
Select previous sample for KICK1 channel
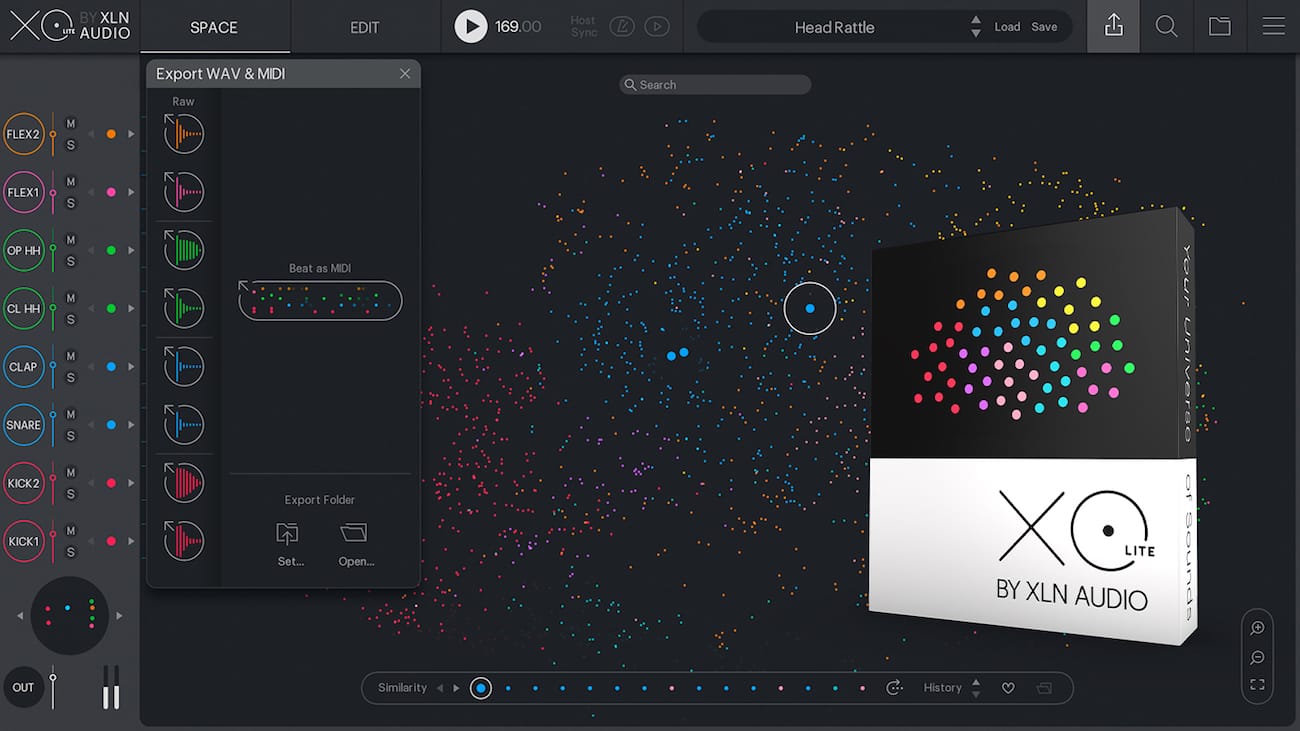tap(91, 541)
